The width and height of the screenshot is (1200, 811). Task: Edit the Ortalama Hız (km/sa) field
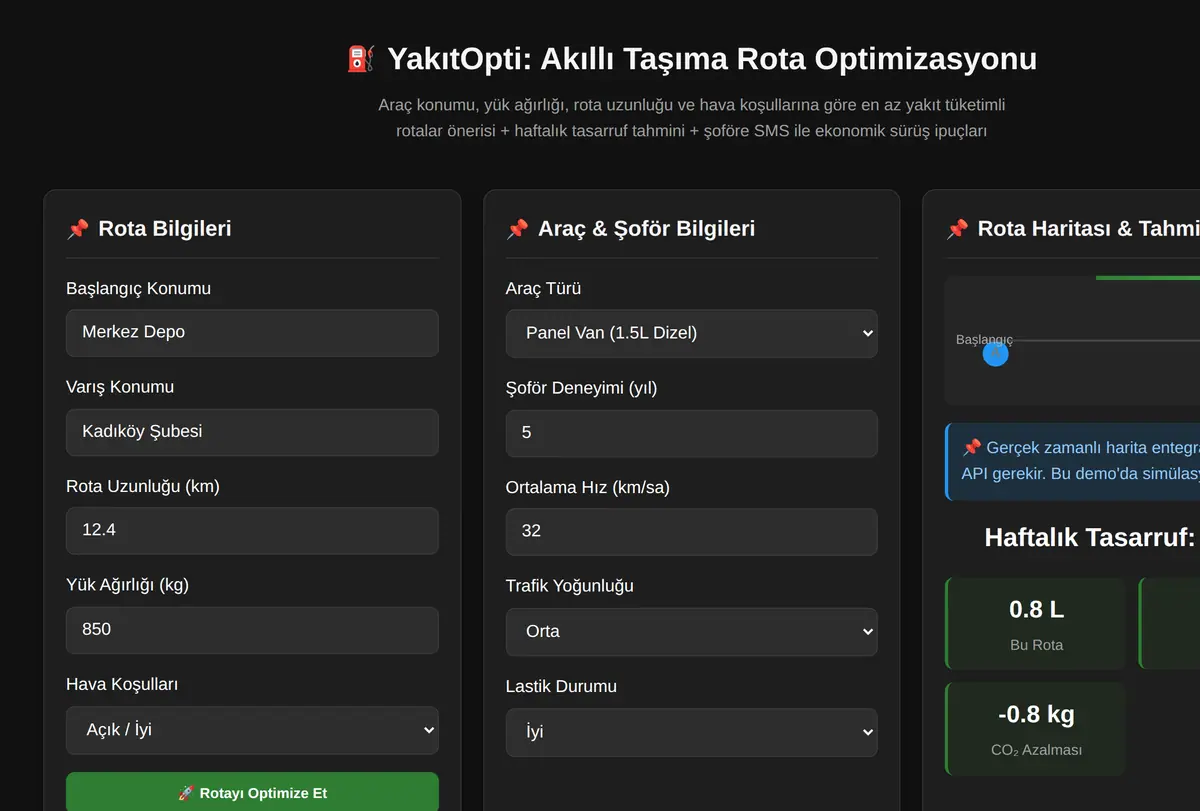tap(692, 532)
